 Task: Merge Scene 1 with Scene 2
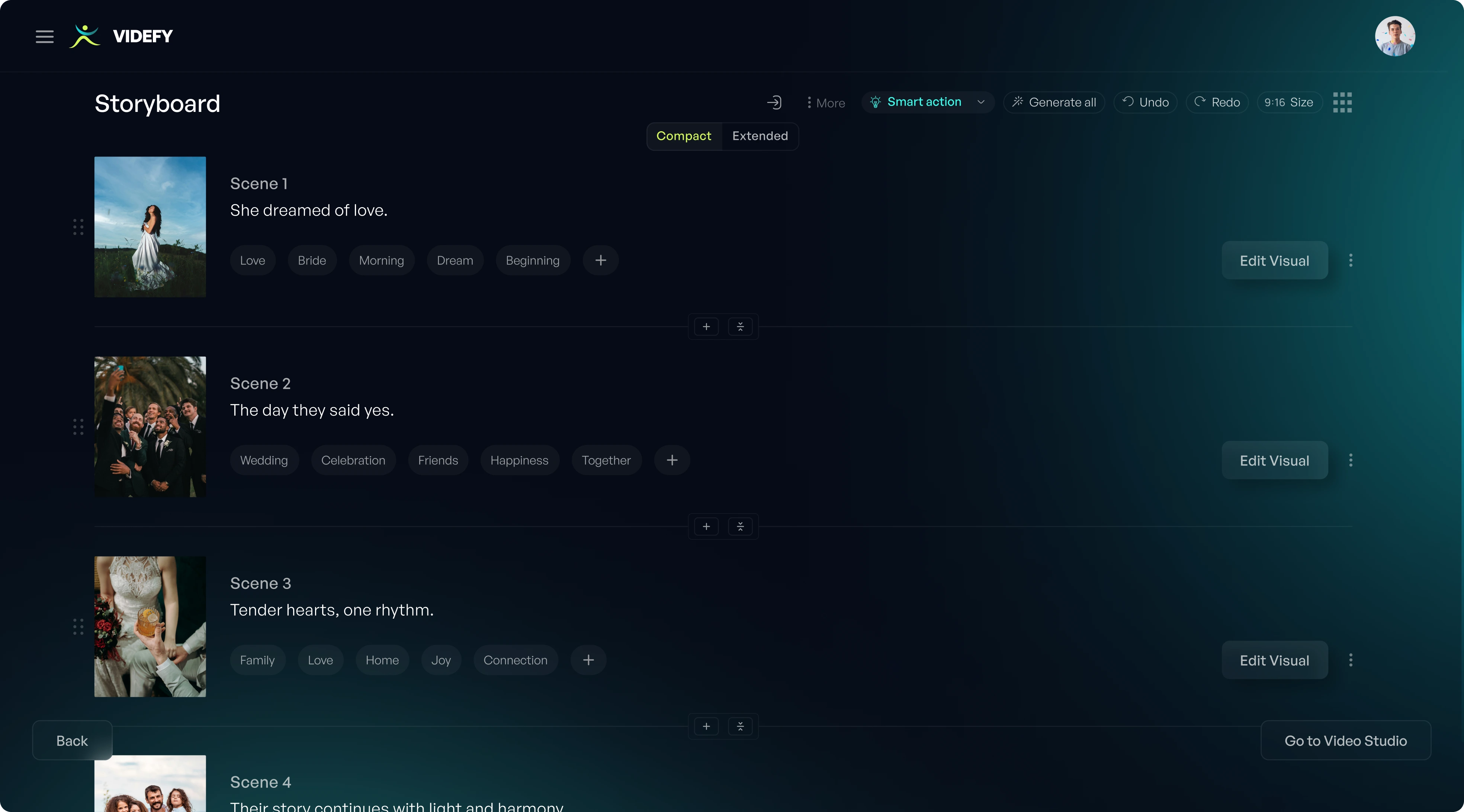(x=740, y=327)
